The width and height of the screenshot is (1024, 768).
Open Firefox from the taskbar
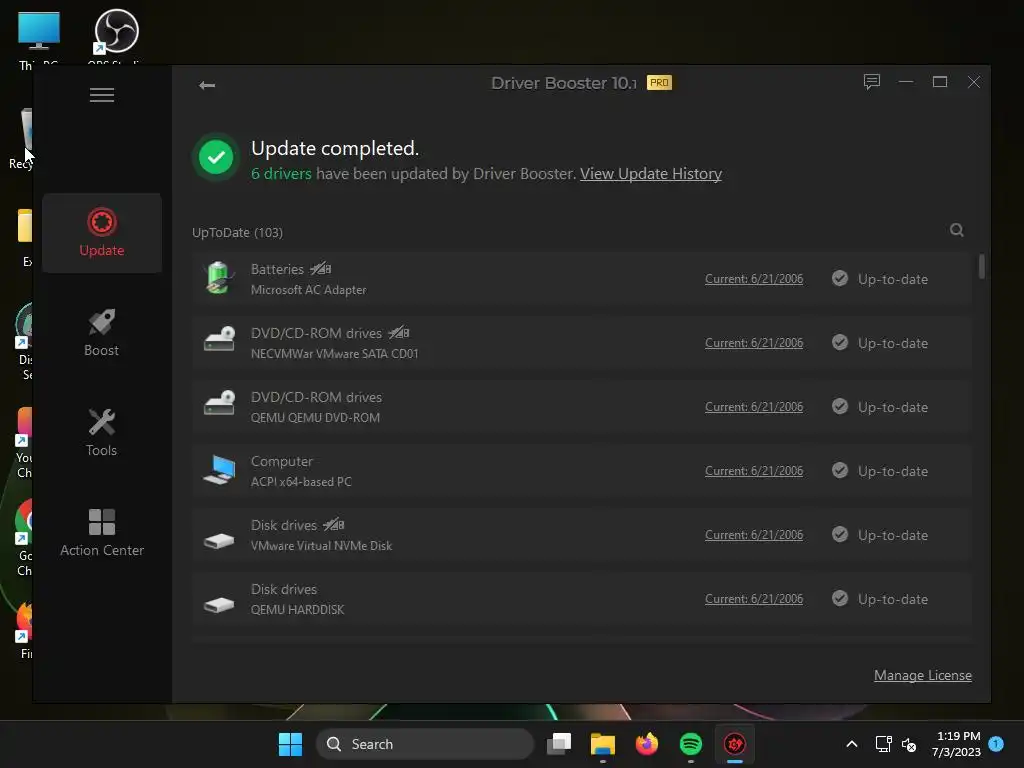coord(647,744)
